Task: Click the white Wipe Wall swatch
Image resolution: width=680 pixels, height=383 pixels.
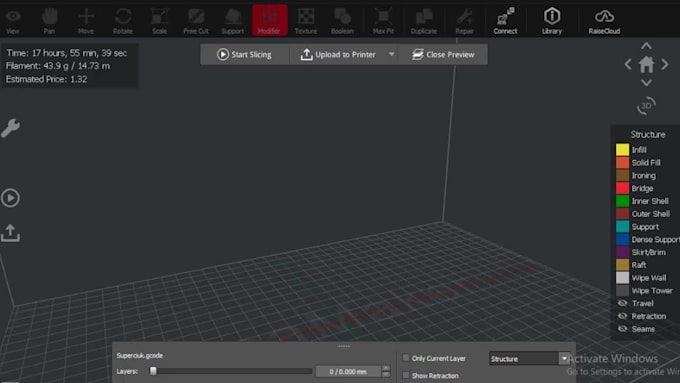Action: [x=622, y=278]
